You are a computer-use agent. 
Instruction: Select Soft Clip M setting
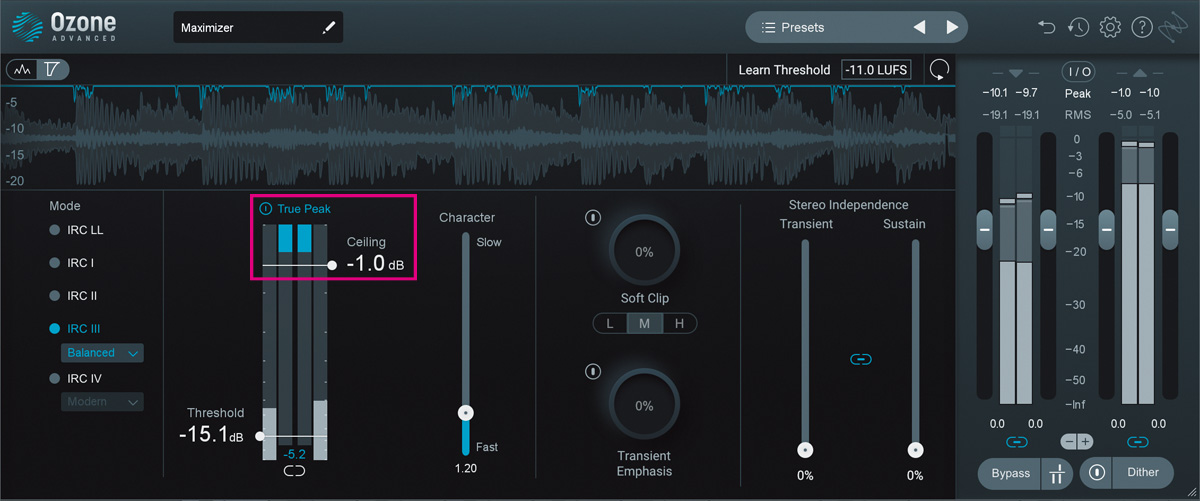click(645, 323)
